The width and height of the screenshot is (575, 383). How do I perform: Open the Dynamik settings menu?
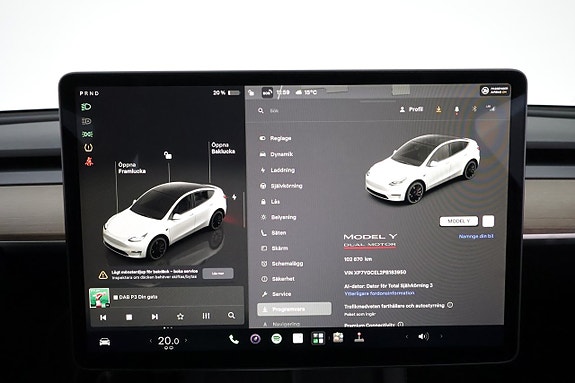pyautogui.click(x=276, y=154)
